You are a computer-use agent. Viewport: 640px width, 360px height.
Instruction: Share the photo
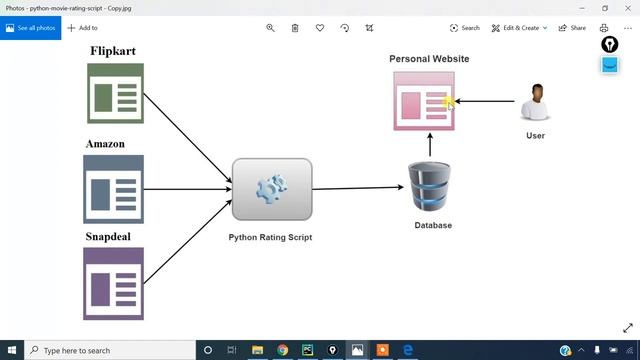572,28
